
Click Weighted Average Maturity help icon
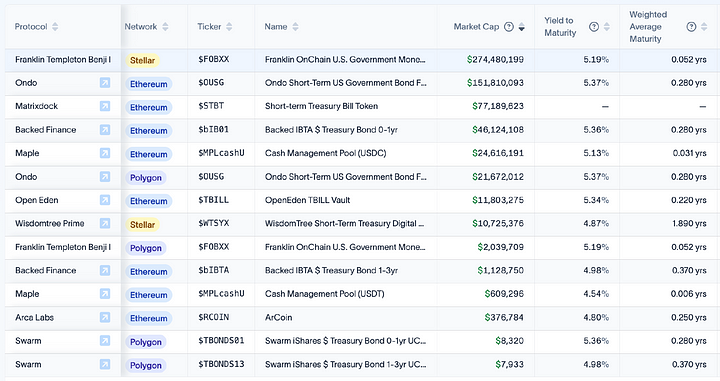pos(691,27)
